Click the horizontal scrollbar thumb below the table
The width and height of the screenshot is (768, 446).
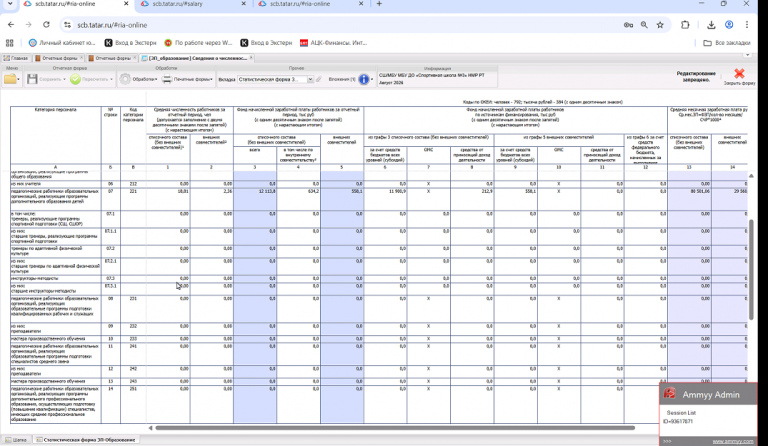point(395,428)
